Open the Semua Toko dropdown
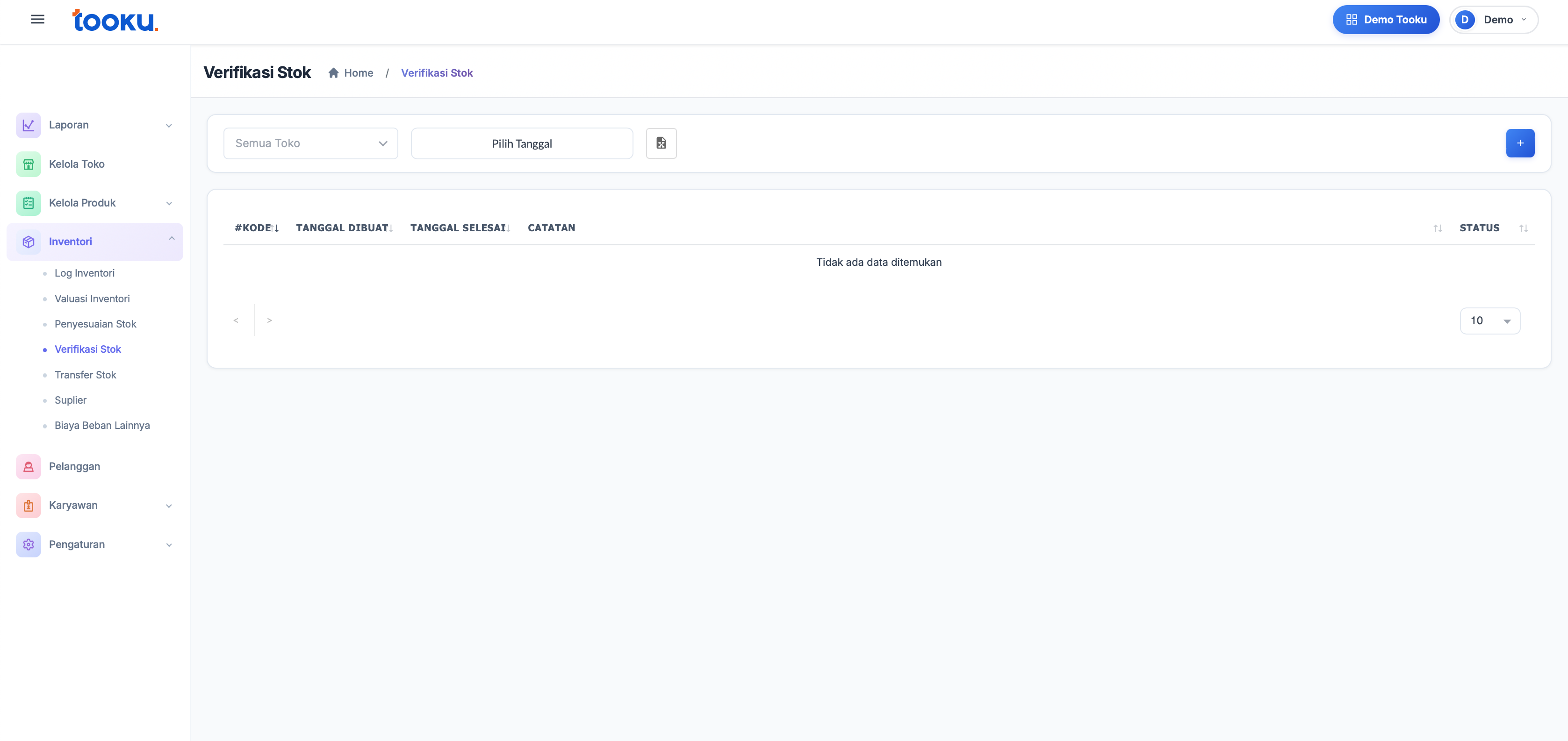This screenshot has width=1568, height=741. 310,143
